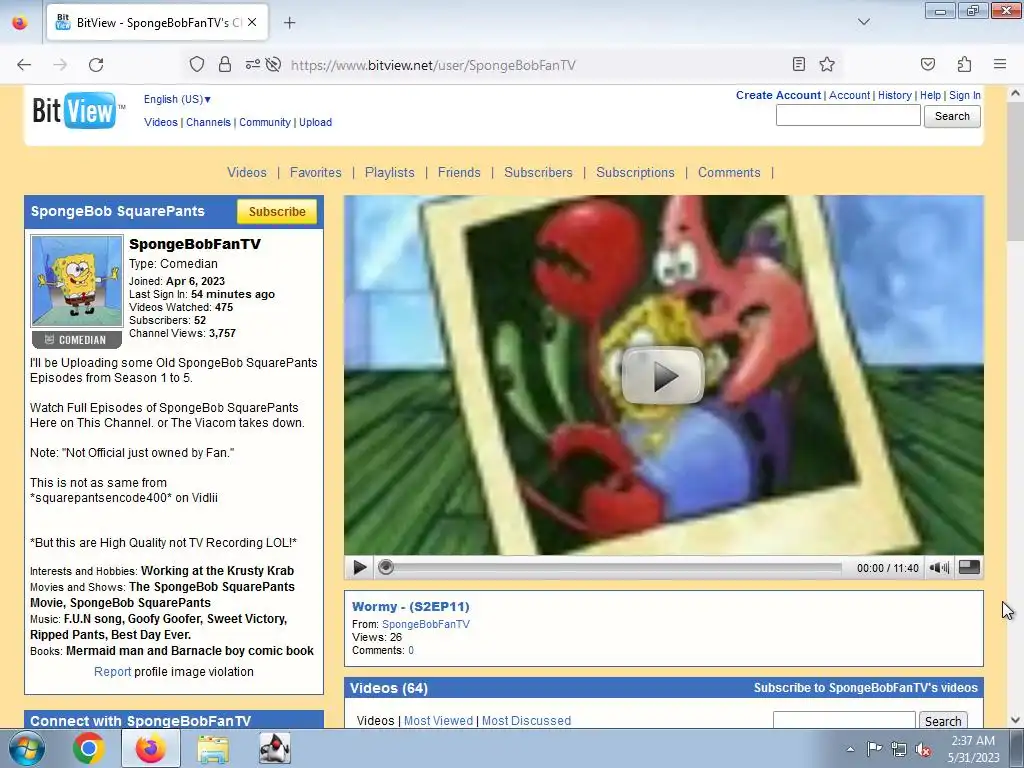The width and height of the screenshot is (1024, 768).
Task: Open the Extensions puzzle icon
Action: (x=964, y=64)
